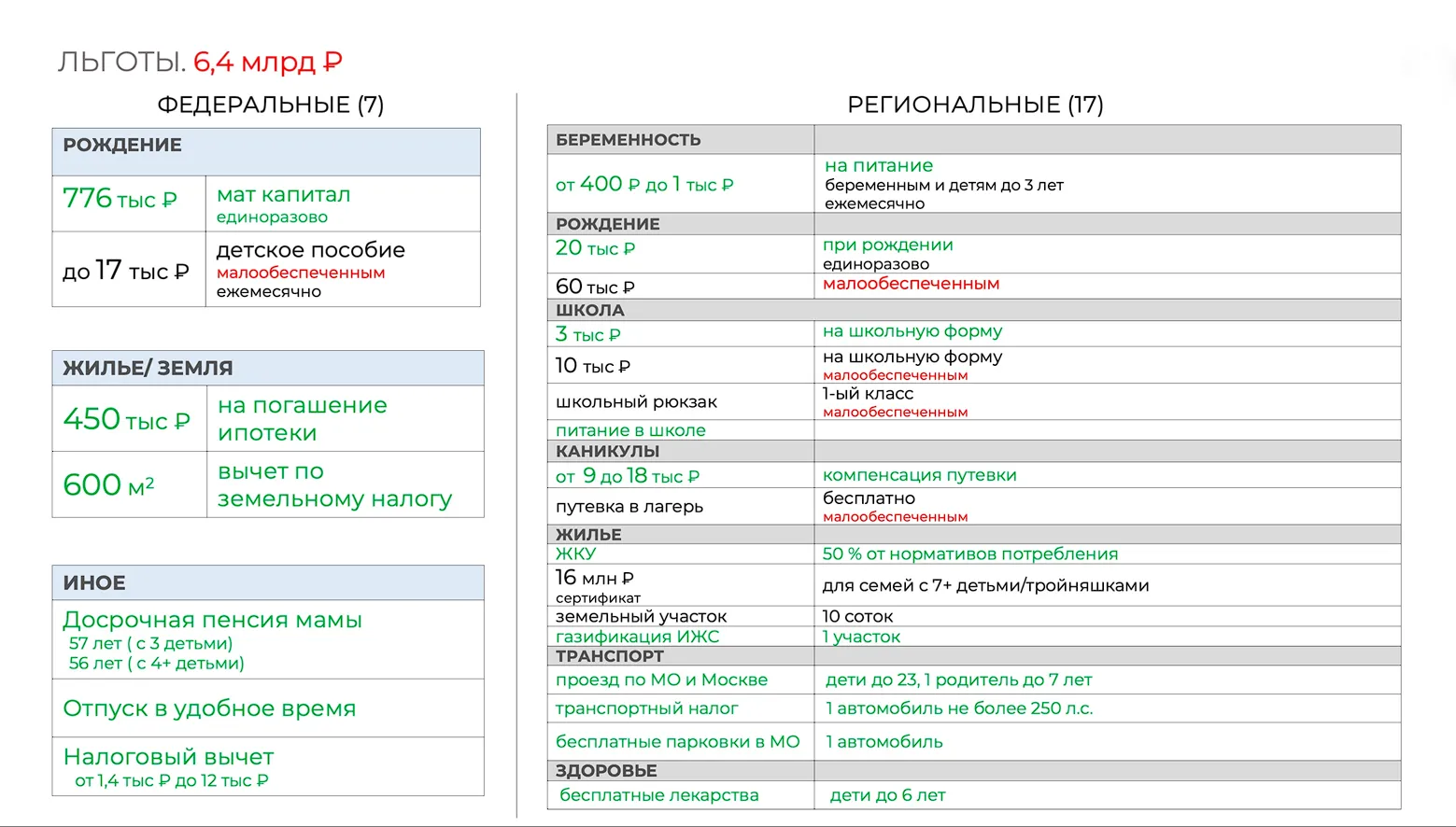Select the на погашение ипотеки text
1456x827 pixels.
[302, 419]
